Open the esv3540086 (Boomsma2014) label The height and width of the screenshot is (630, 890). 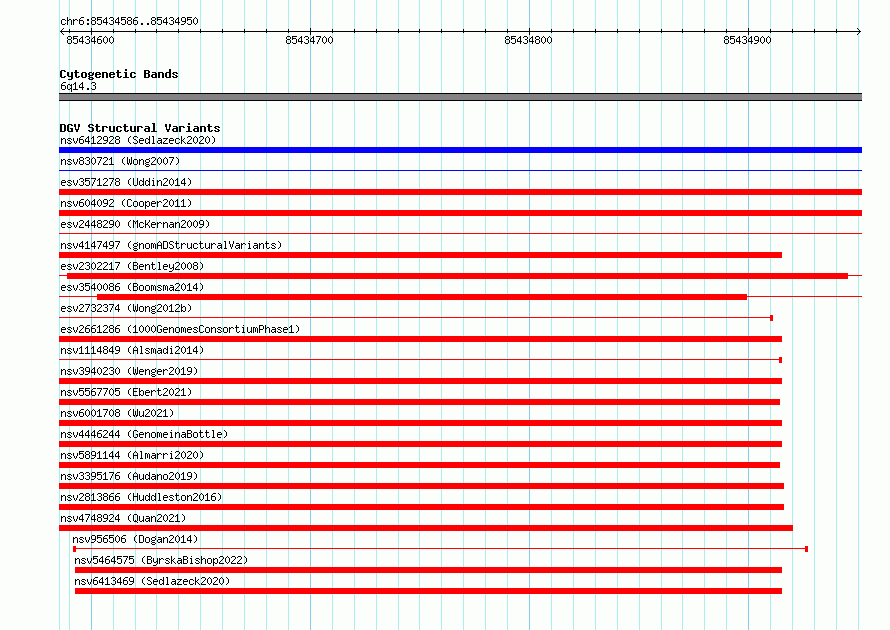pyautogui.click(x=132, y=287)
